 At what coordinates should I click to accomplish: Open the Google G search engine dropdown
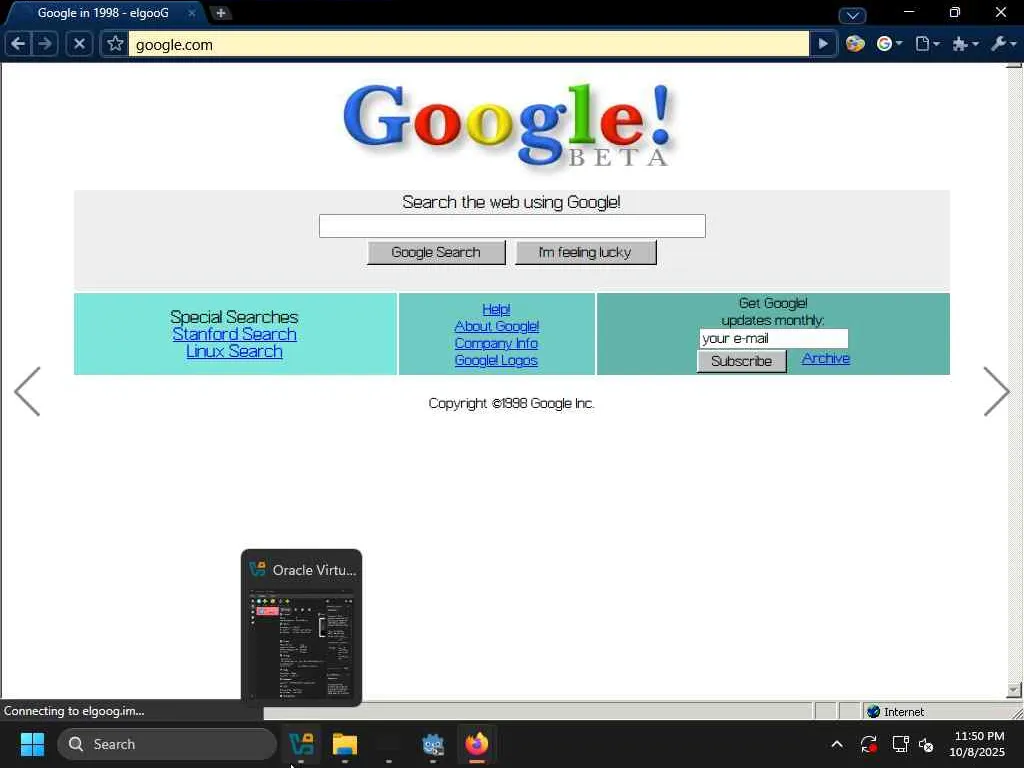point(889,44)
